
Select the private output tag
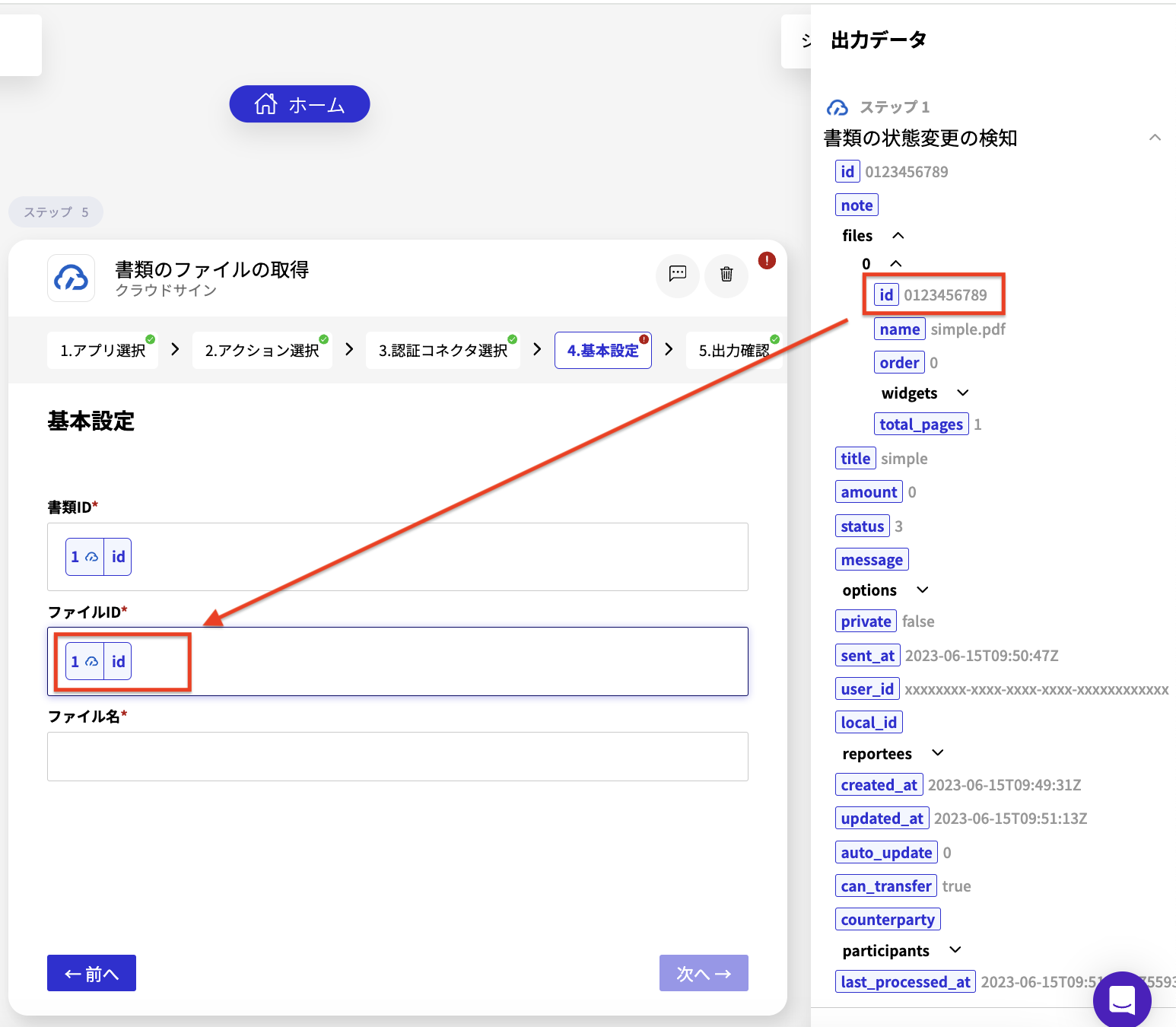pos(866,622)
